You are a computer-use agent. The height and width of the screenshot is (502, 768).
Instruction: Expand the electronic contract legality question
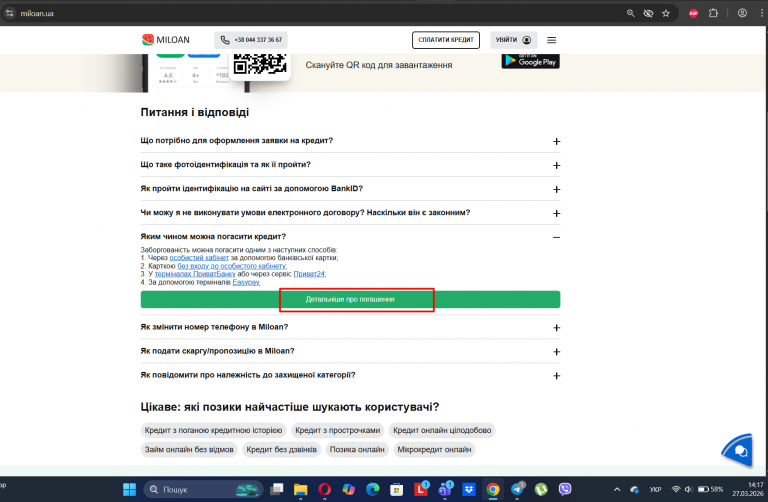350,213
